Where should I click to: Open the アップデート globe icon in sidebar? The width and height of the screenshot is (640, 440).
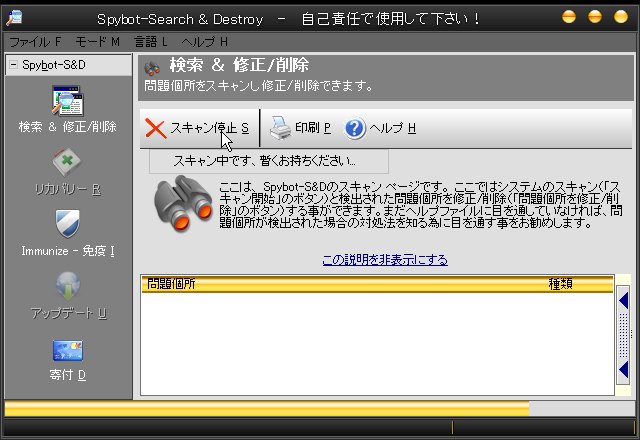pos(68,286)
